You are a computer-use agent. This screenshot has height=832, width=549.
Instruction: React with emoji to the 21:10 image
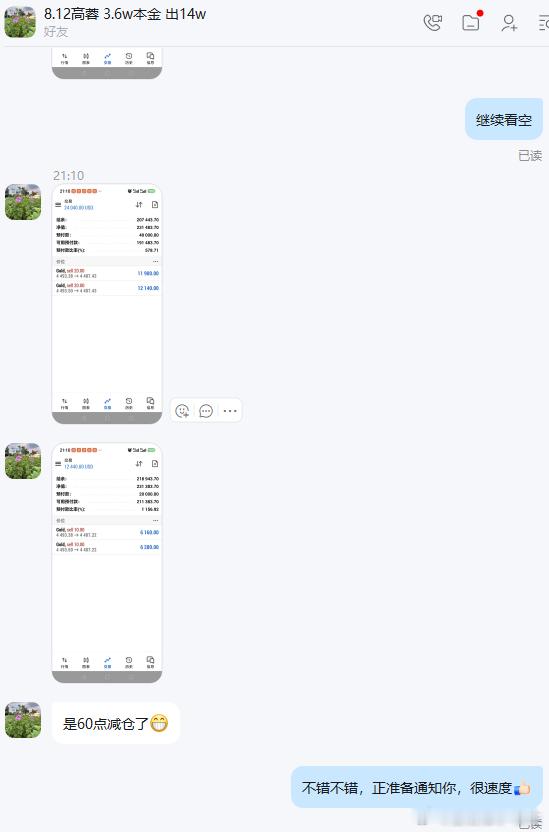pyautogui.click(x=182, y=411)
